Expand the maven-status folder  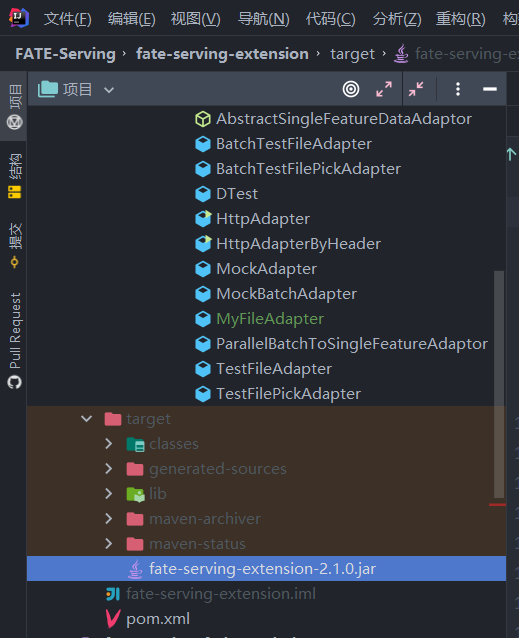109,544
